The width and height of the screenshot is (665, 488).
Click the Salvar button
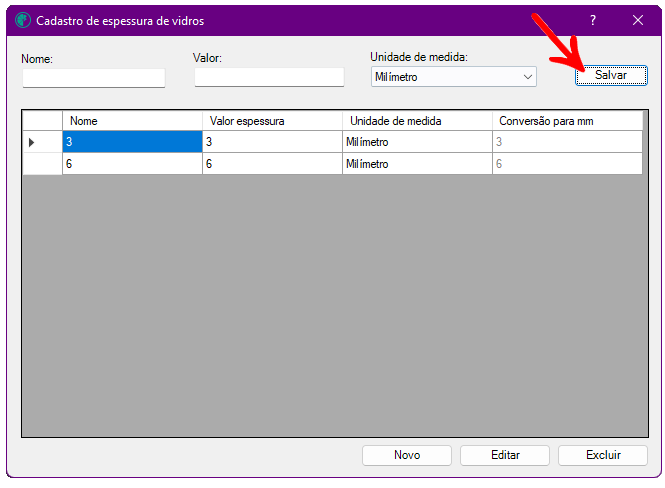coord(611,75)
